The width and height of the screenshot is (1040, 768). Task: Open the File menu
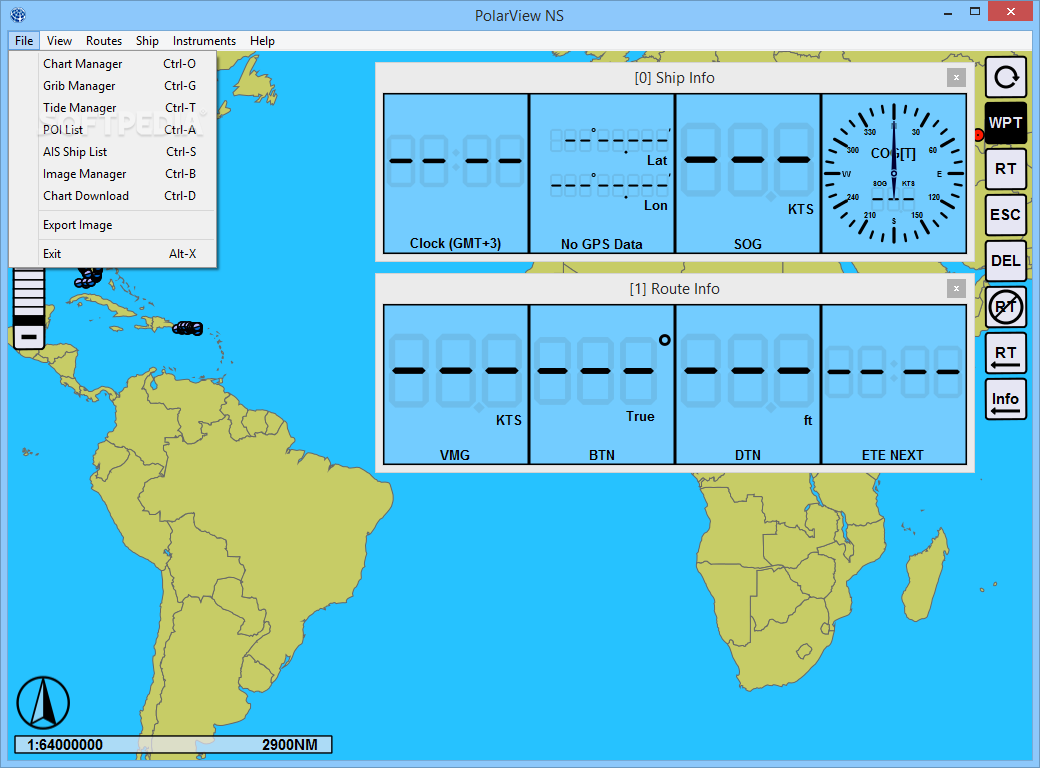24,40
